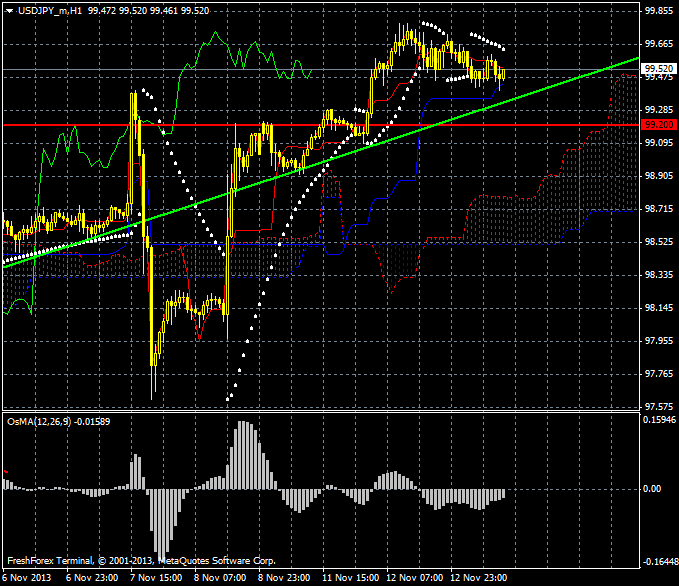Image resolution: width=679 pixels, height=586 pixels.
Task: Select the 7 Nov 15:00 time label
Action: click(153, 578)
